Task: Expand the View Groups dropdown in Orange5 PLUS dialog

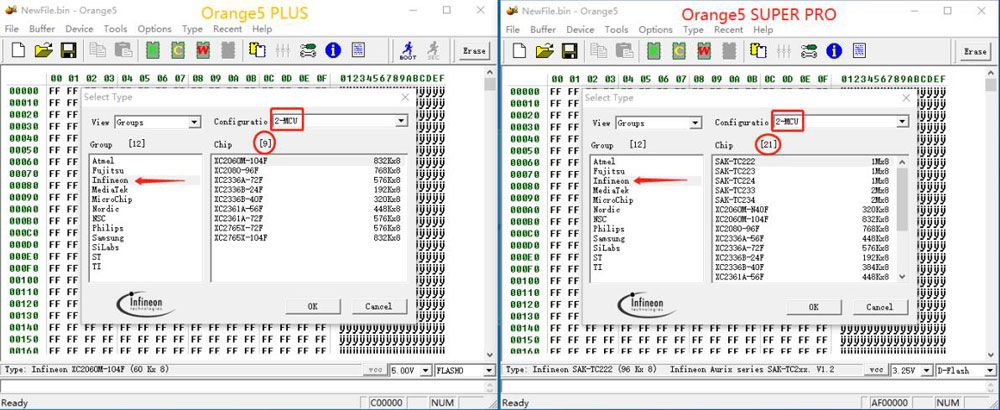Action: pos(195,122)
